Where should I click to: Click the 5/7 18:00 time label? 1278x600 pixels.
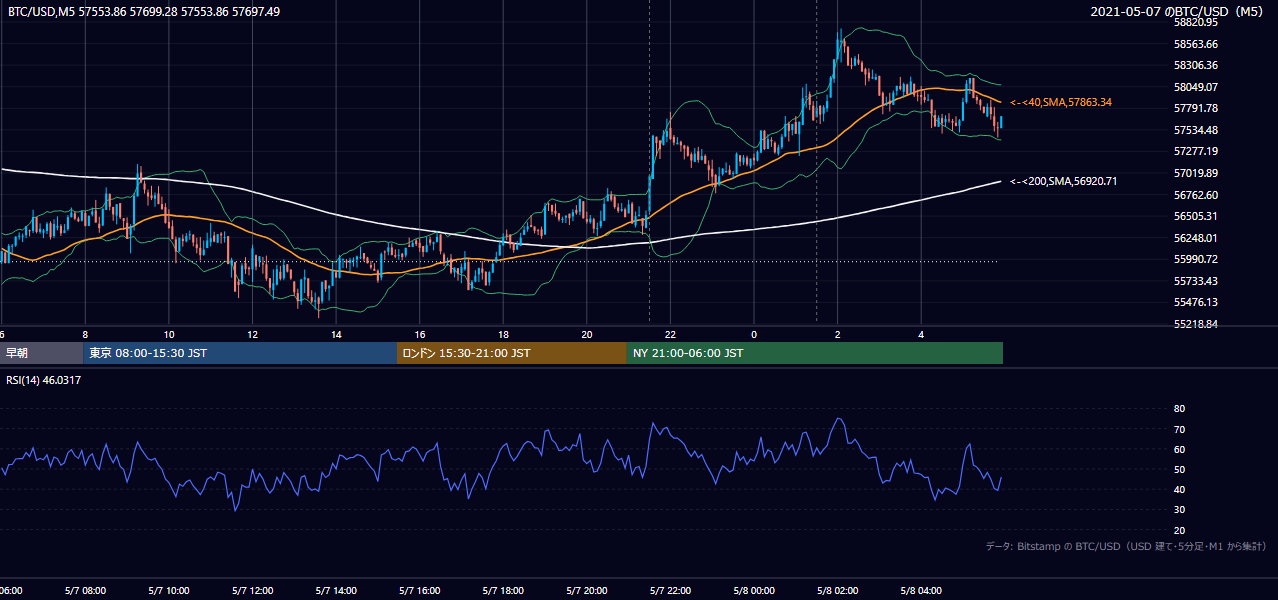[503, 591]
